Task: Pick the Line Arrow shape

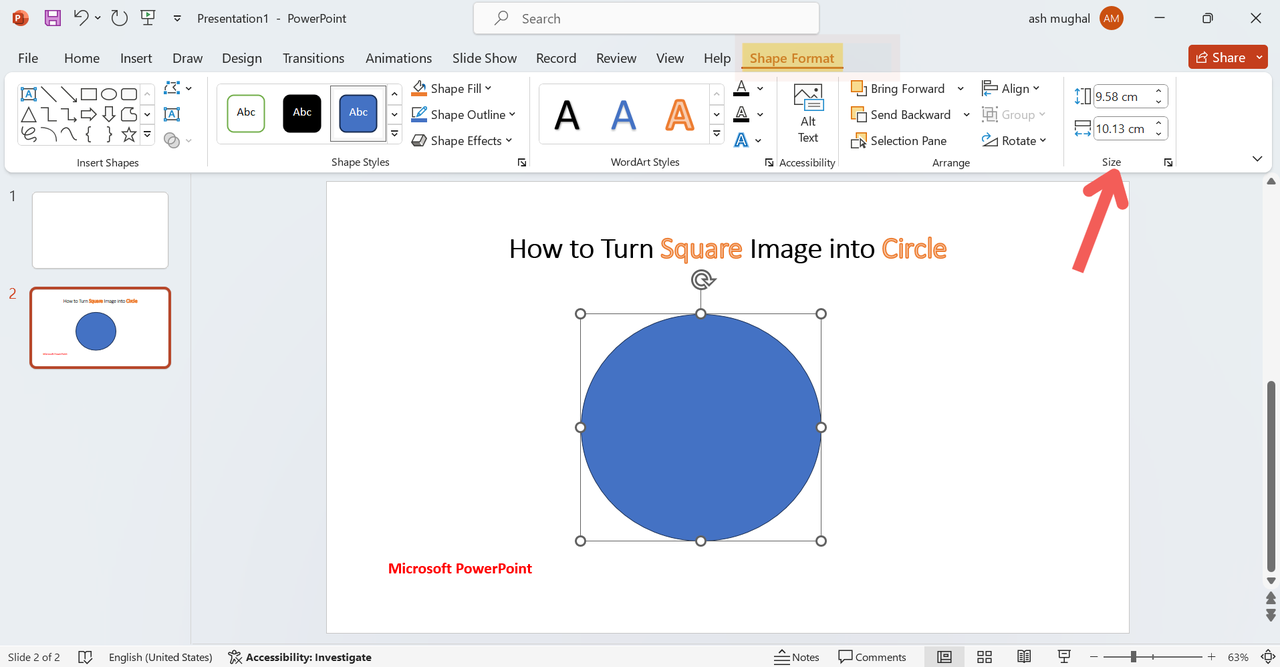Action: tap(69, 94)
